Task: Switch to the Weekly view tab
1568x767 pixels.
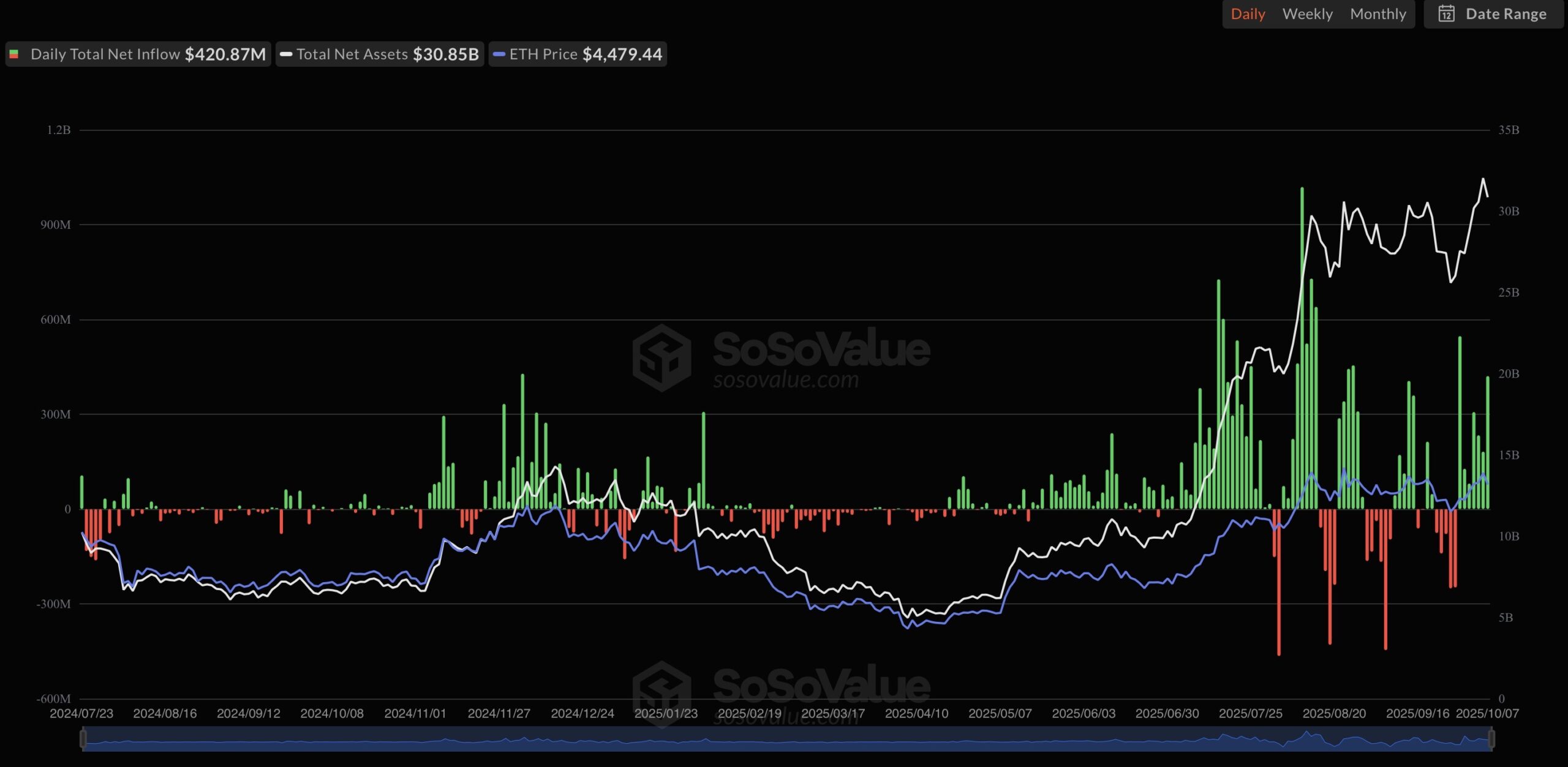Action: click(x=1307, y=14)
